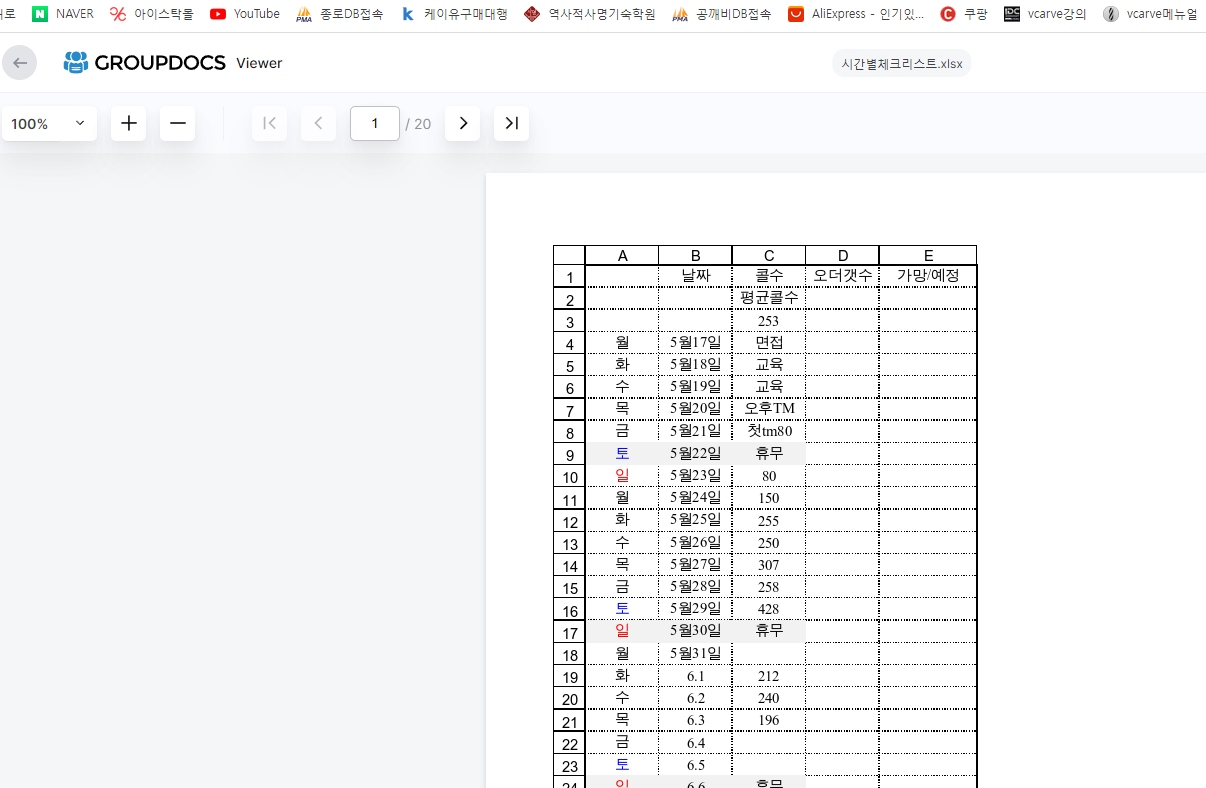Select column B header

tap(695, 255)
